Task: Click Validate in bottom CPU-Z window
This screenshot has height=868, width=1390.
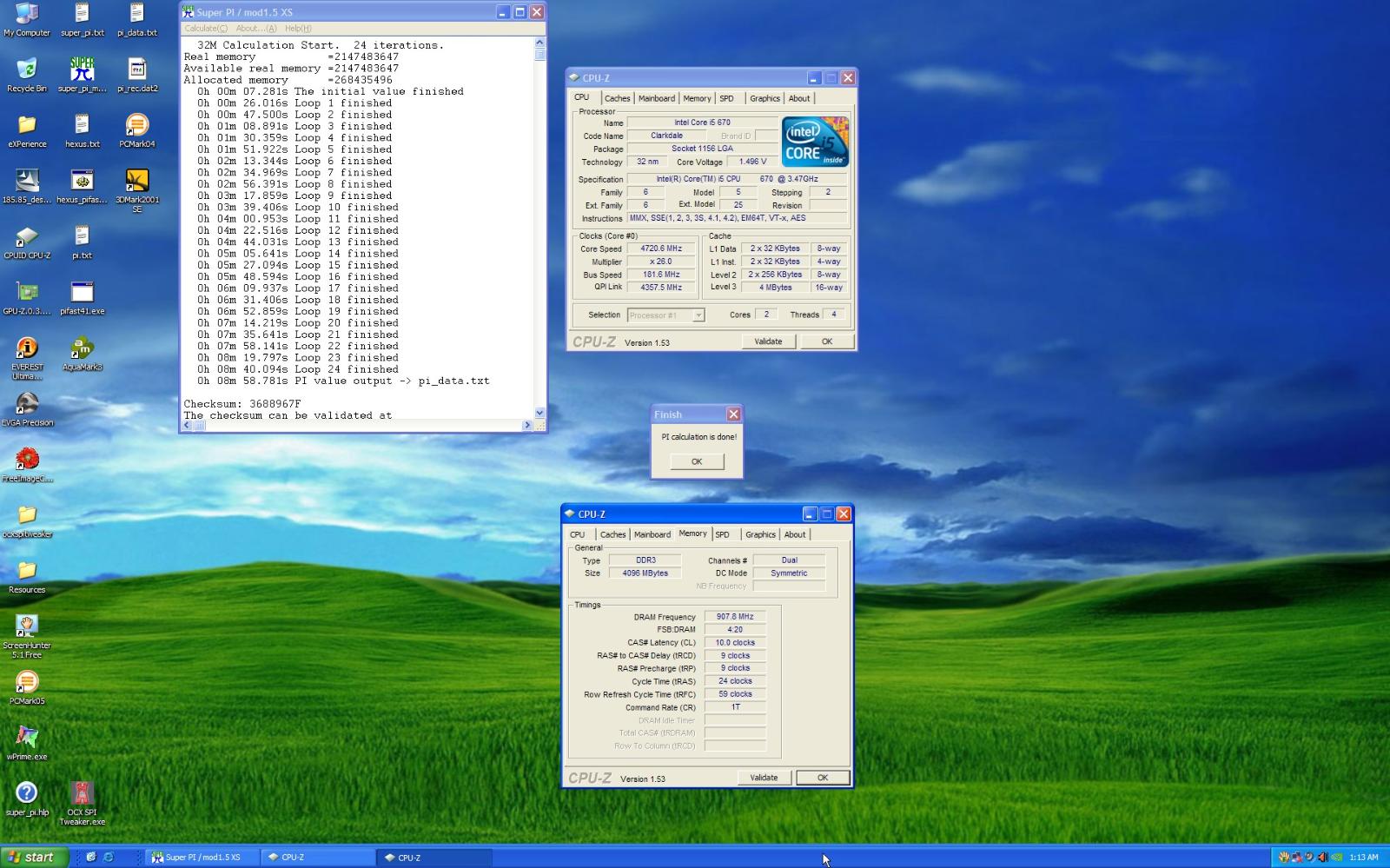Action: [x=764, y=778]
